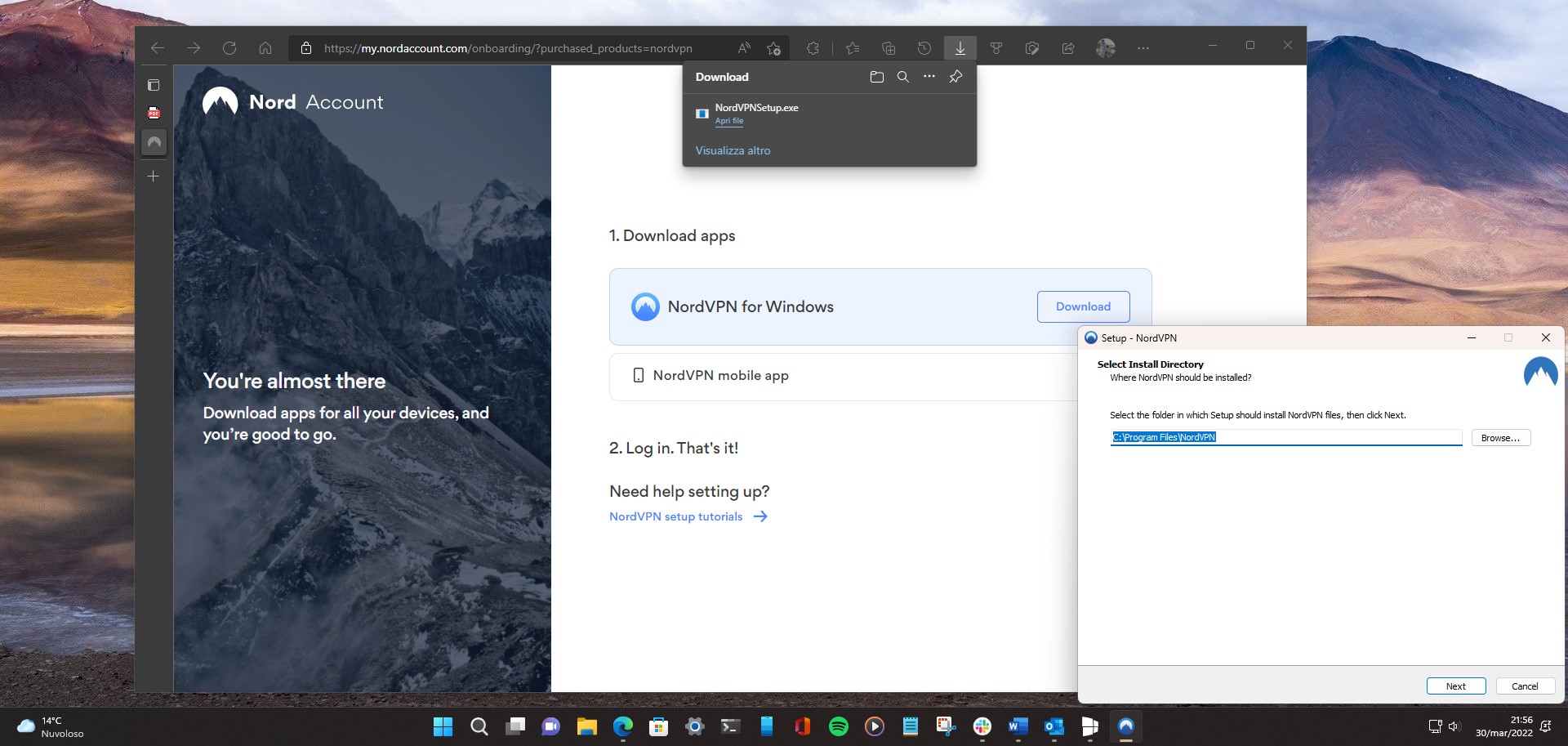Open Task View on the taskbar
The image size is (1568, 746).
click(x=515, y=726)
